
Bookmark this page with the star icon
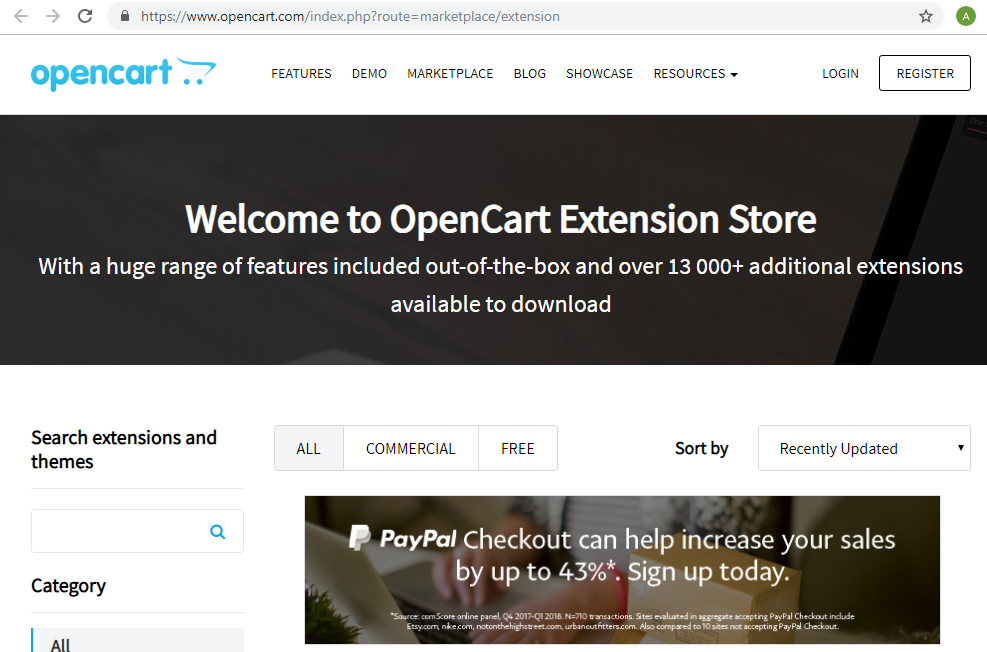[925, 16]
